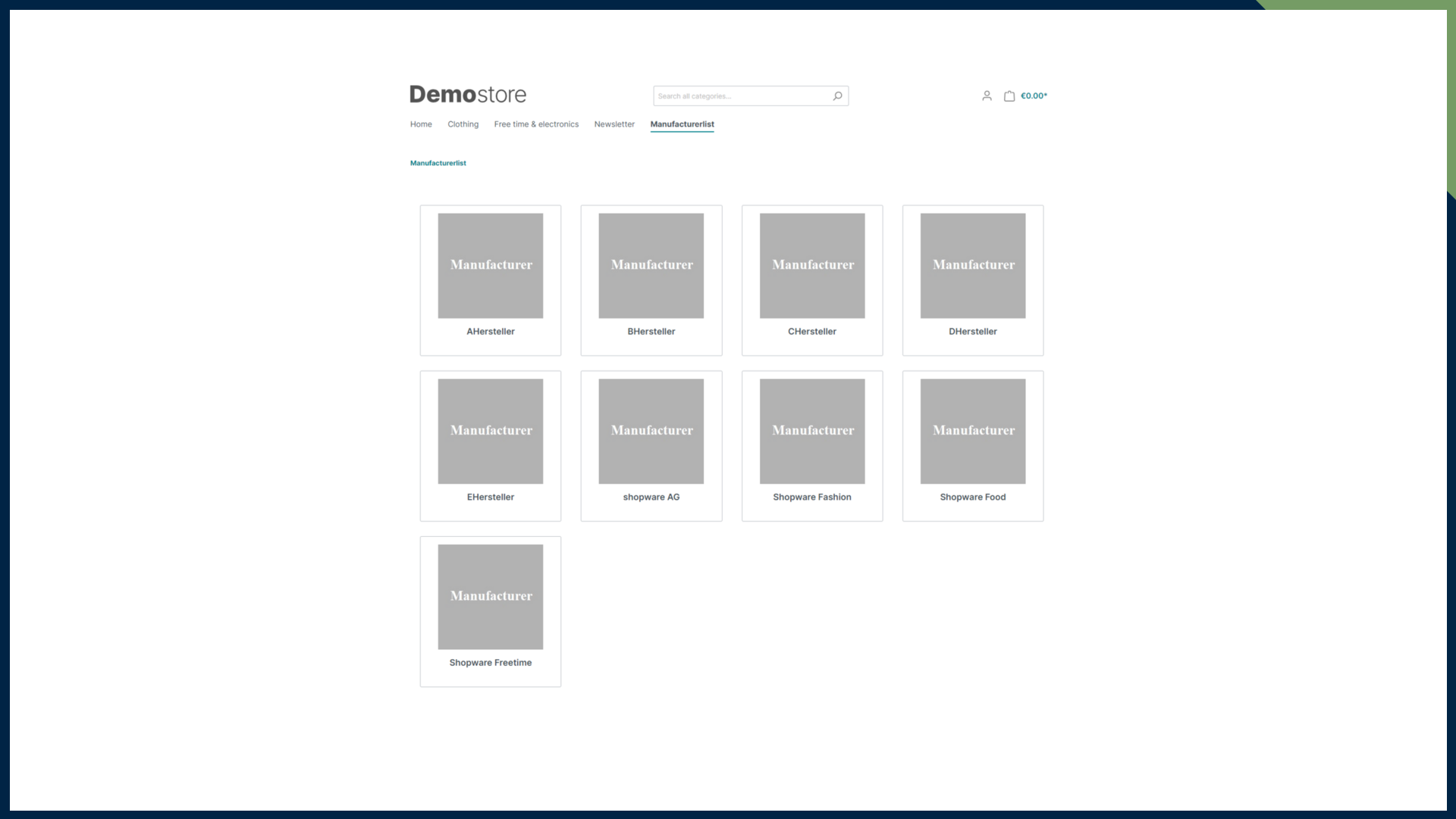Open the user account icon

pyautogui.click(x=987, y=96)
